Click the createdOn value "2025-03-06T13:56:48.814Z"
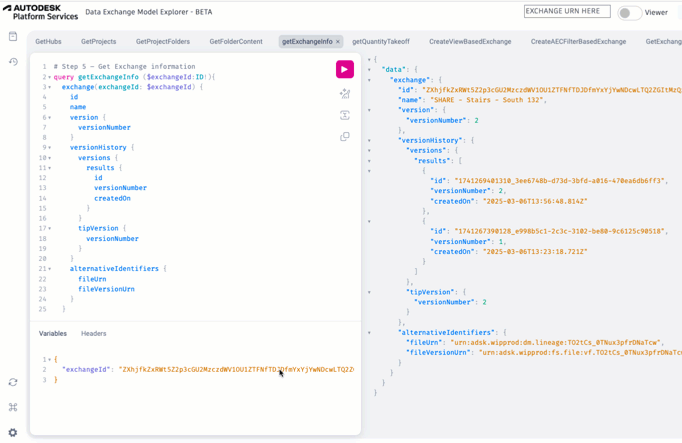The height and width of the screenshot is (443, 682). coord(535,201)
